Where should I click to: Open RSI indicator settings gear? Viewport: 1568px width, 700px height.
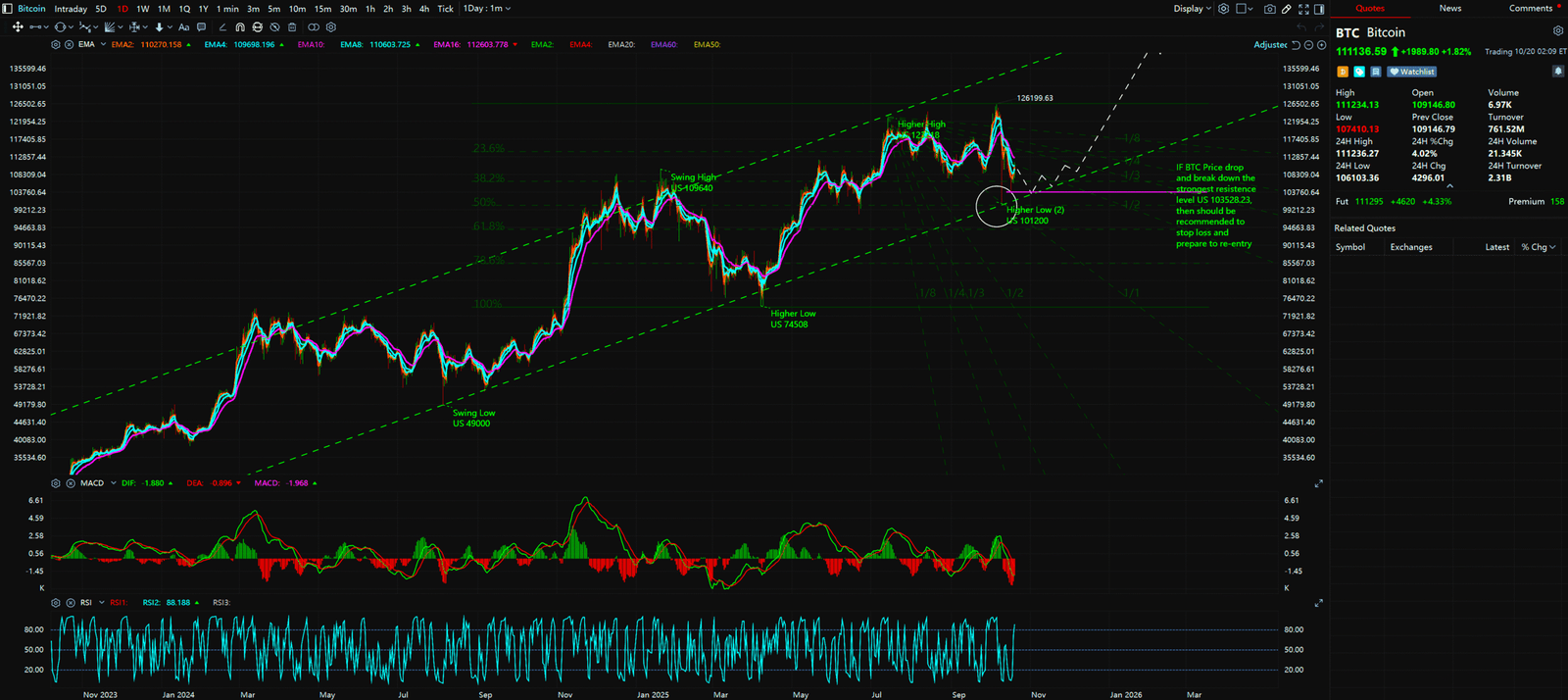point(56,603)
